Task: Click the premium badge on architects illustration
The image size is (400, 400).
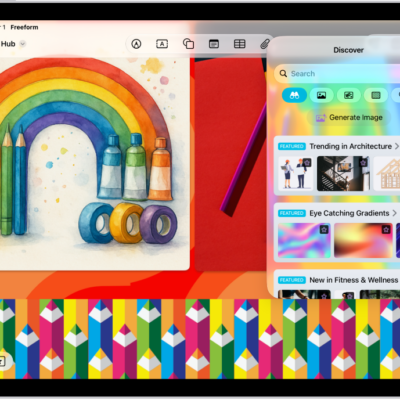Action: pos(307,163)
